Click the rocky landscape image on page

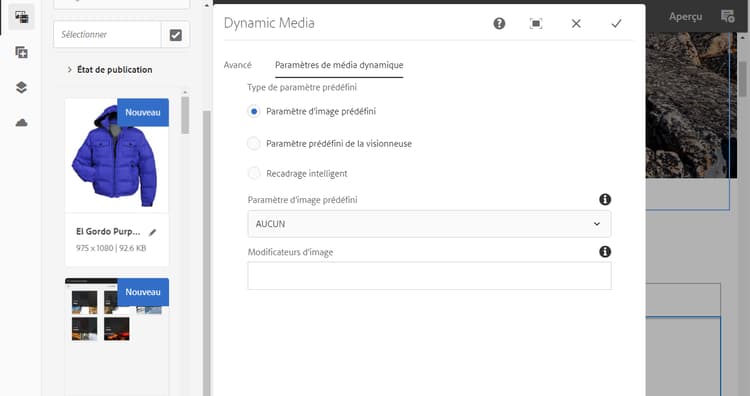[691, 105]
